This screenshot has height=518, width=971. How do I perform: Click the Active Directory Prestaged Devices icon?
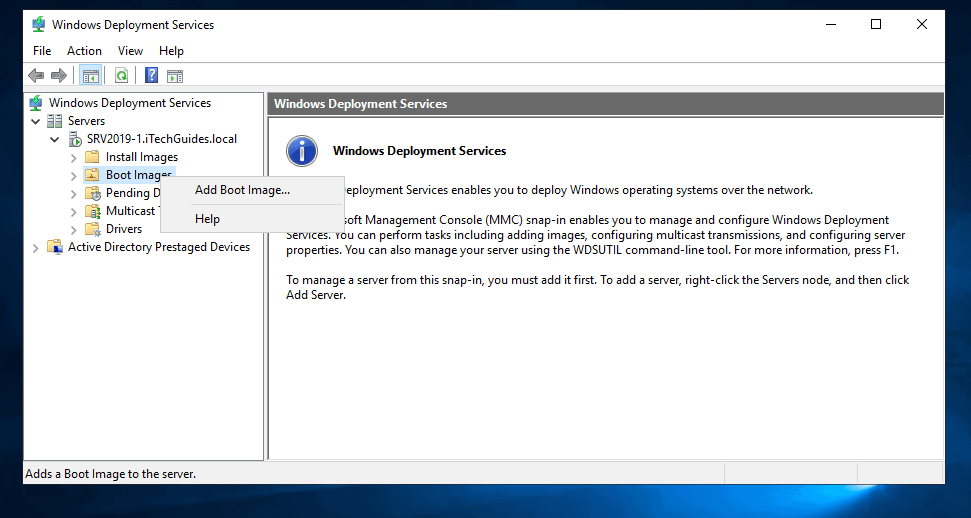click(x=55, y=247)
